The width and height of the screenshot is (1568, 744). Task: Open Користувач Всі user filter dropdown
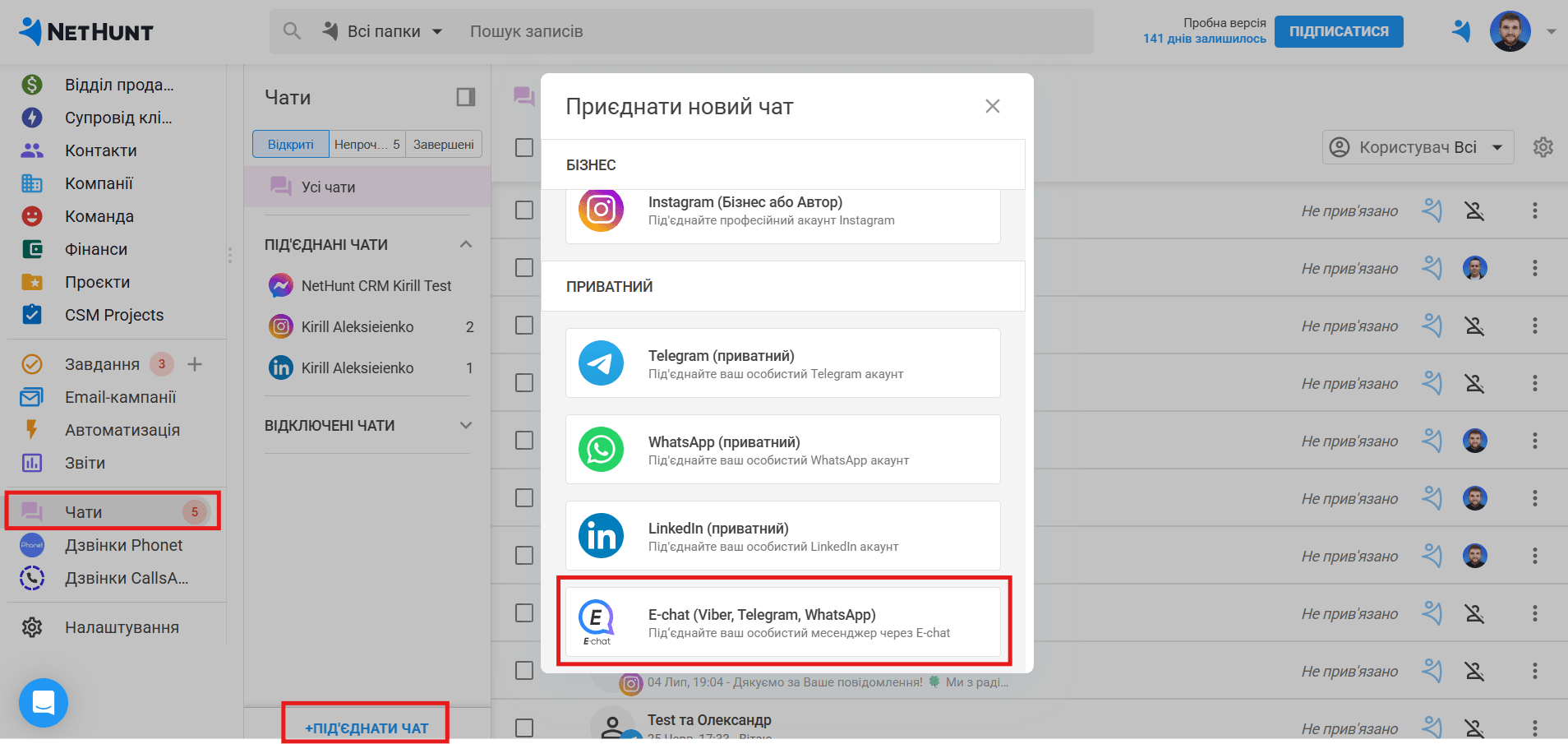1418,147
